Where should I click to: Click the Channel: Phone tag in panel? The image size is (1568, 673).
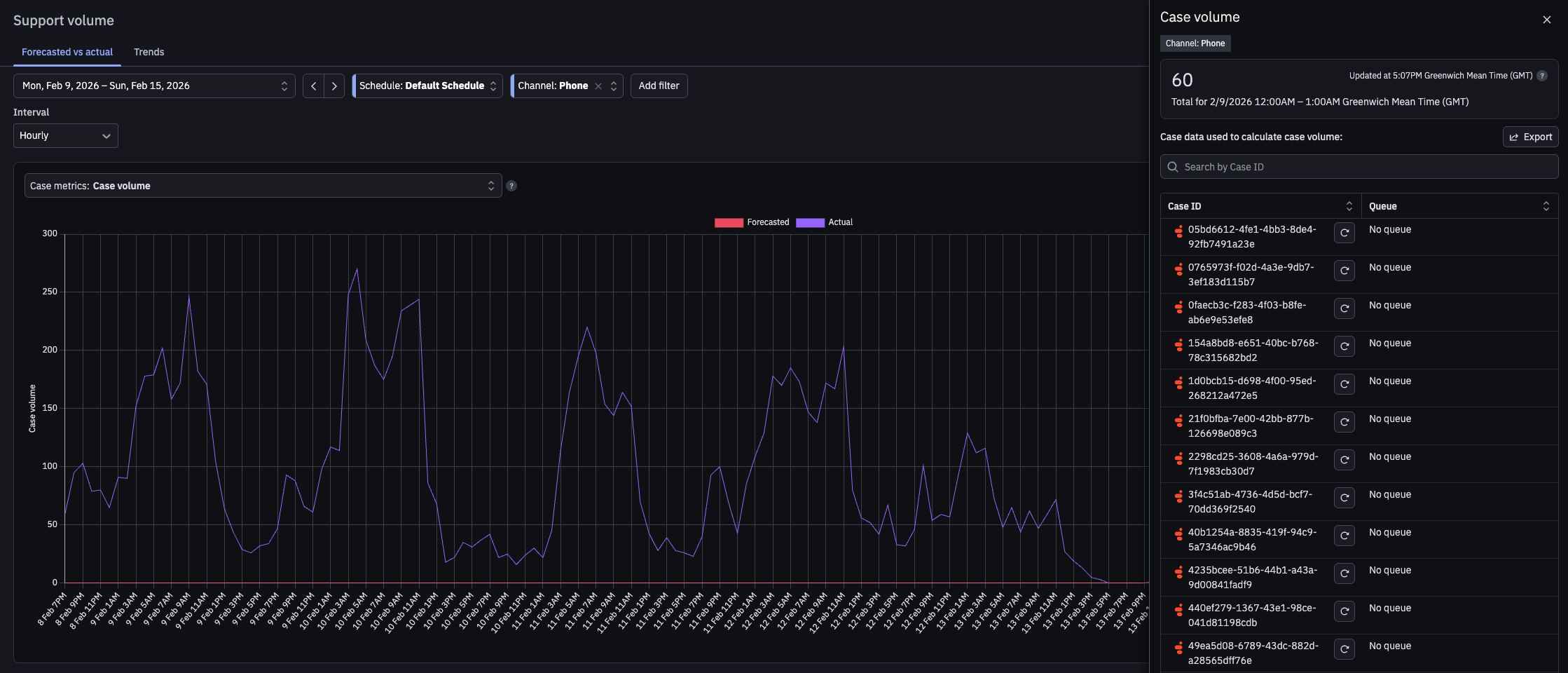pyautogui.click(x=1195, y=43)
